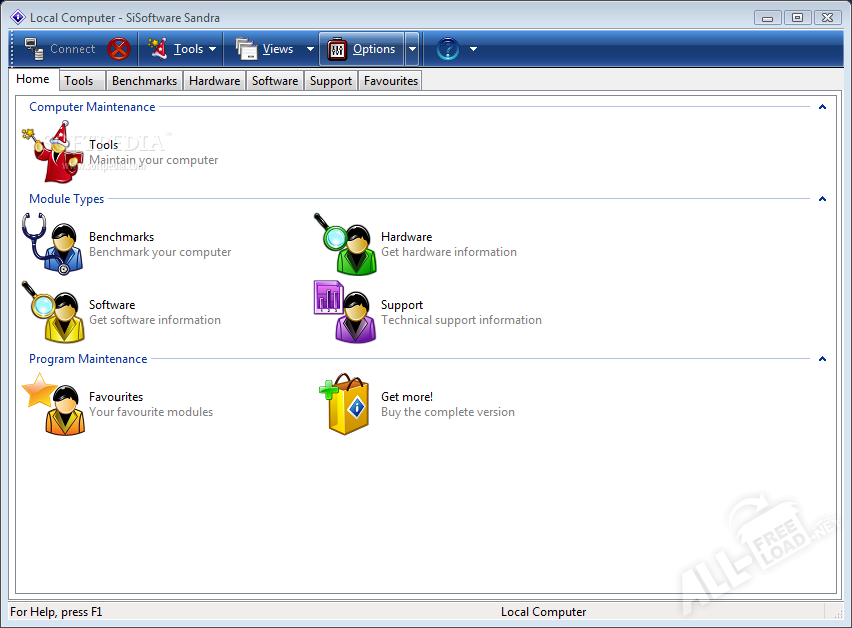852x628 pixels.
Task: Click the Connect toolbar button
Action: tap(60, 49)
